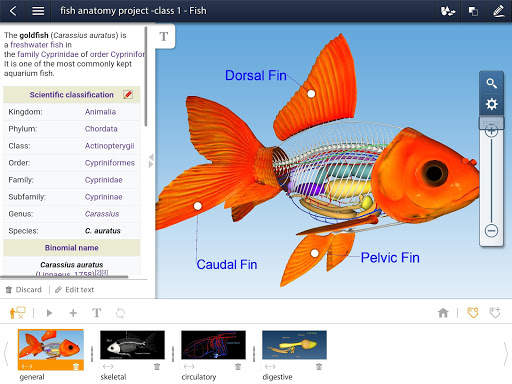
Task: Open the Chordata link
Action: 101,129
